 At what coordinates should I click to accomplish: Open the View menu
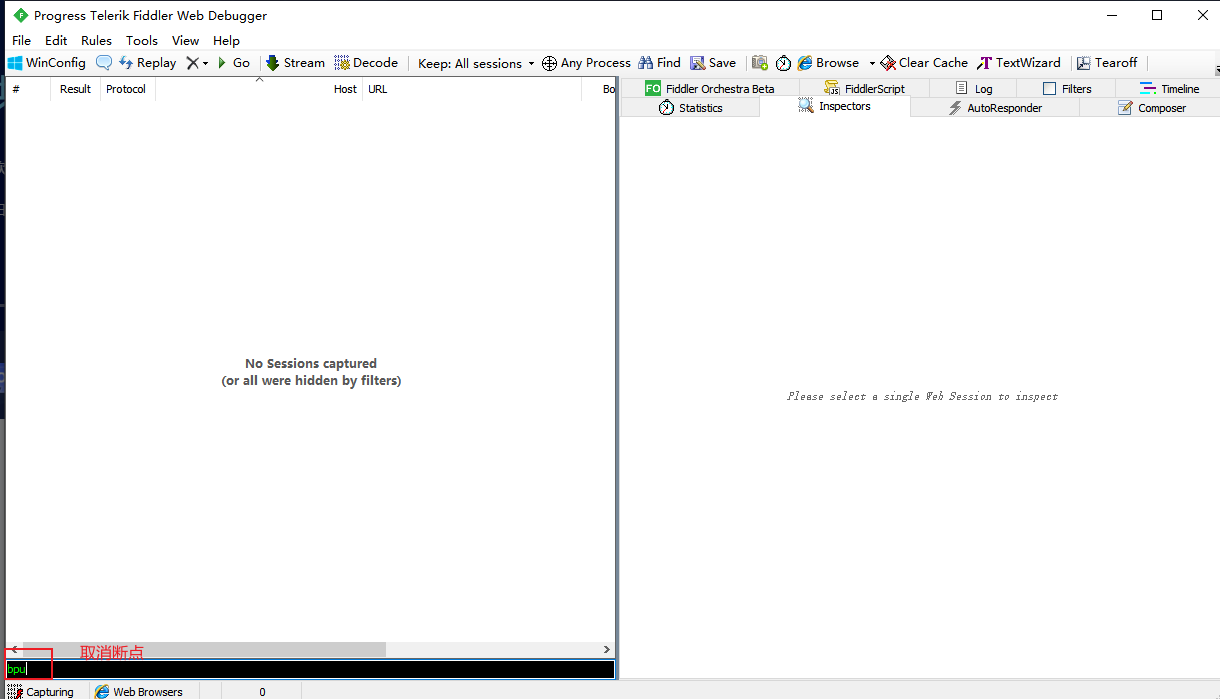(x=185, y=41)
